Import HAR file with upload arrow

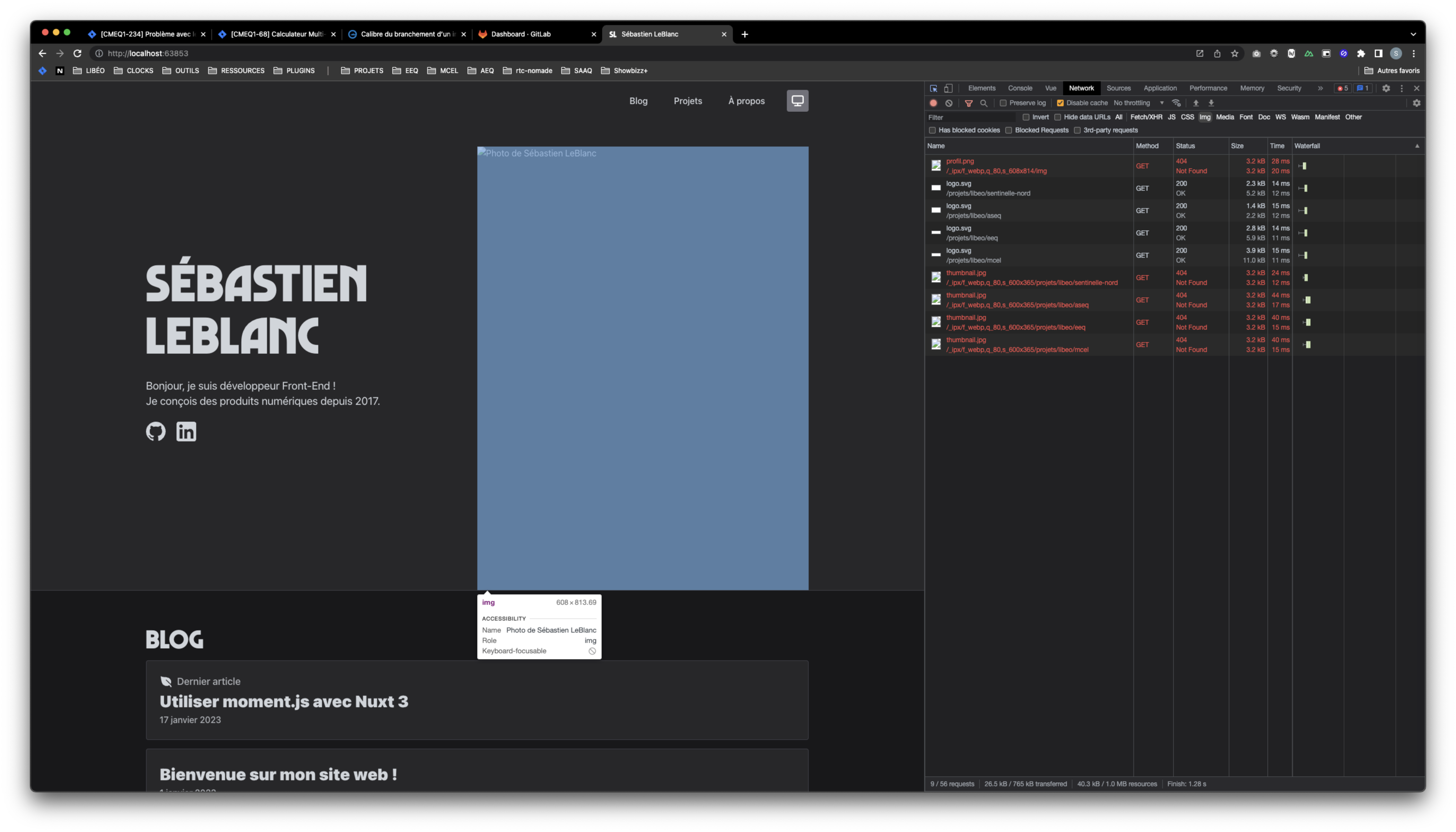pos(1196,104)
